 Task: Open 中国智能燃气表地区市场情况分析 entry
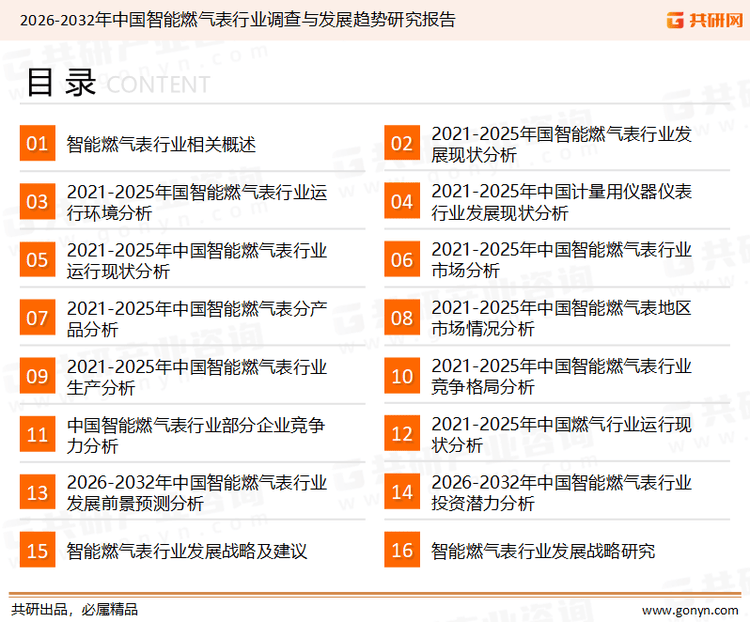click(561, 318)
